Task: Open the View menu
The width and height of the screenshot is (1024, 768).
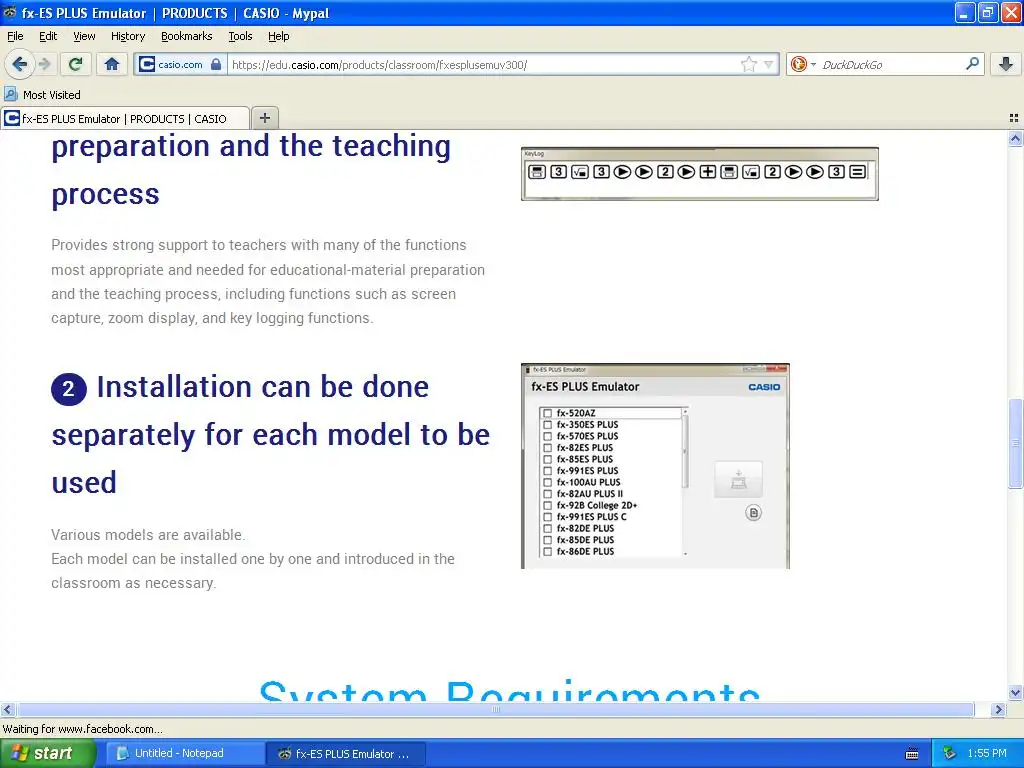Action: tap(84, 36)
